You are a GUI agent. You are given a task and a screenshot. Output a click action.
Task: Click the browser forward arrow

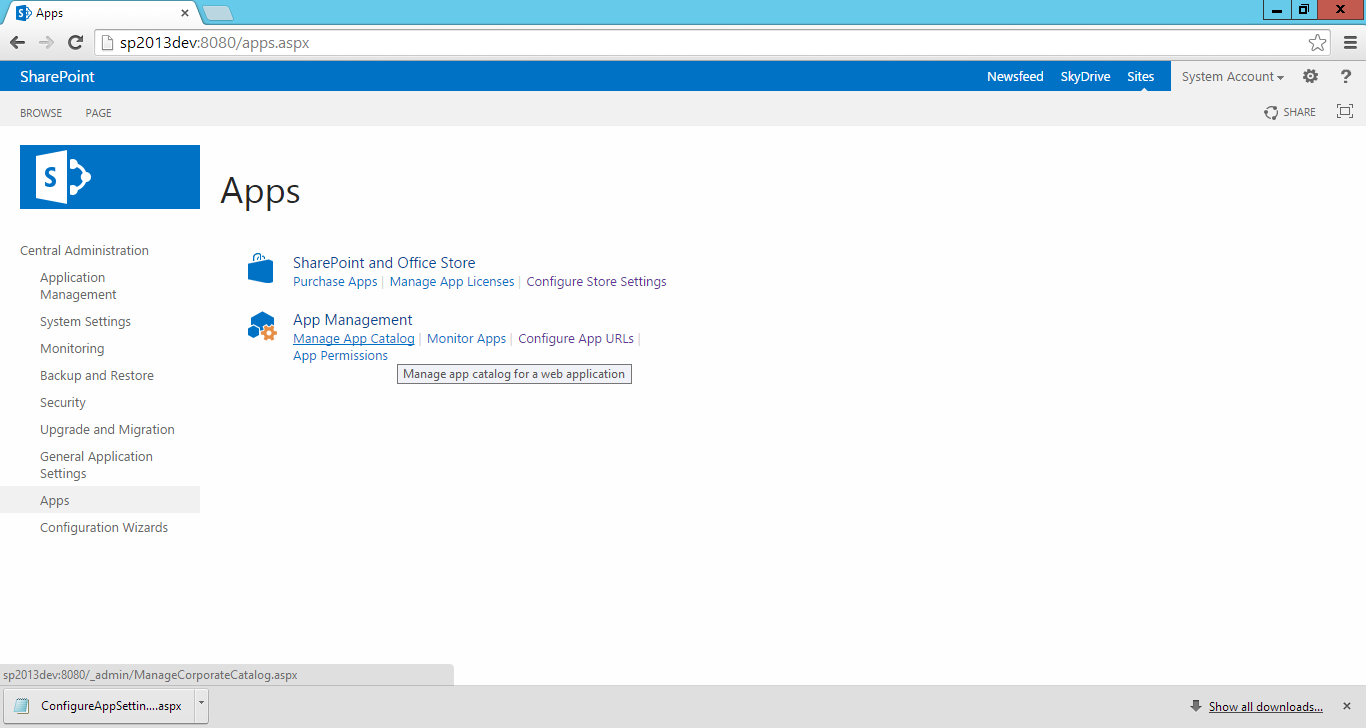point(46,42)
